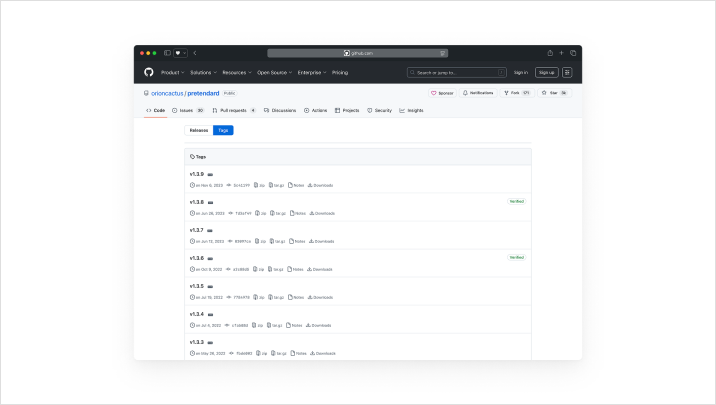Open the heart extension dropdown in Safari toolbar

[x=180, y=53]
